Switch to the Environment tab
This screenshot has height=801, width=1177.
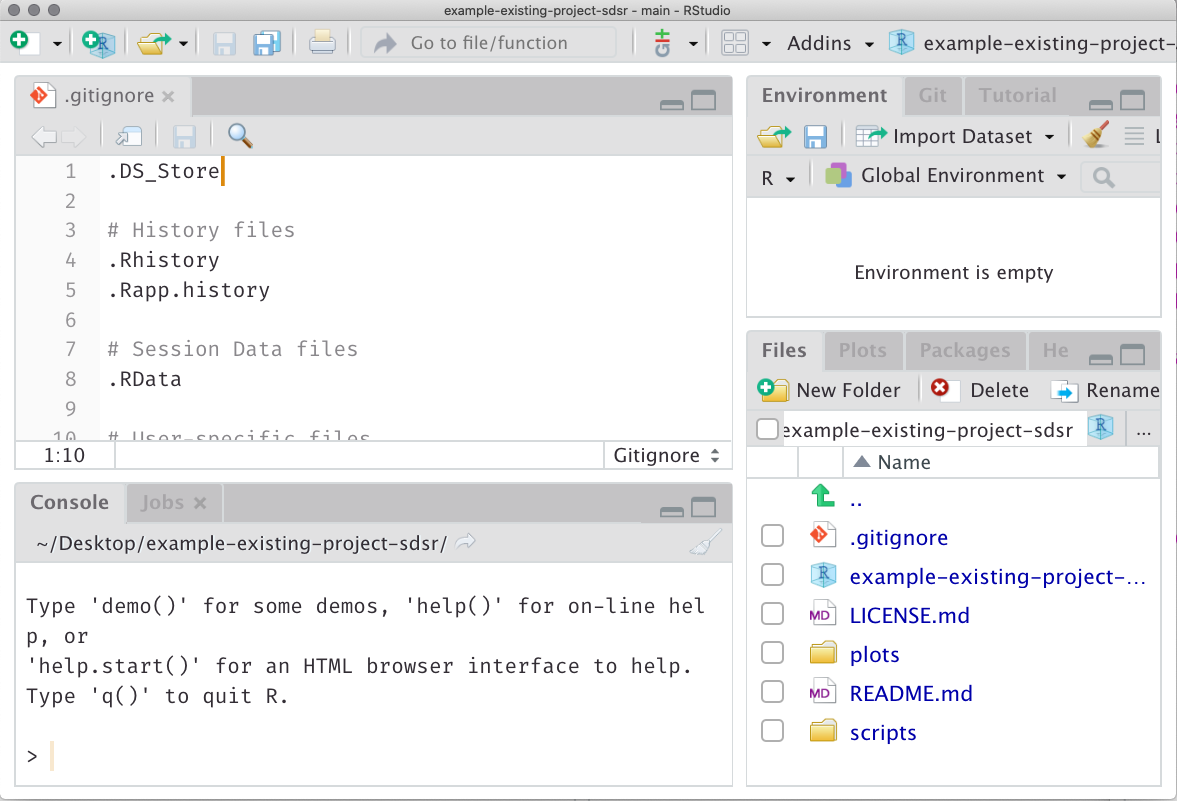824,95
